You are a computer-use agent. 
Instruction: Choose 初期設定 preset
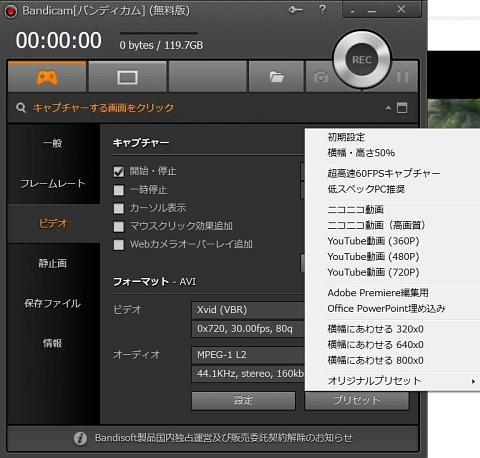(393, 137)
